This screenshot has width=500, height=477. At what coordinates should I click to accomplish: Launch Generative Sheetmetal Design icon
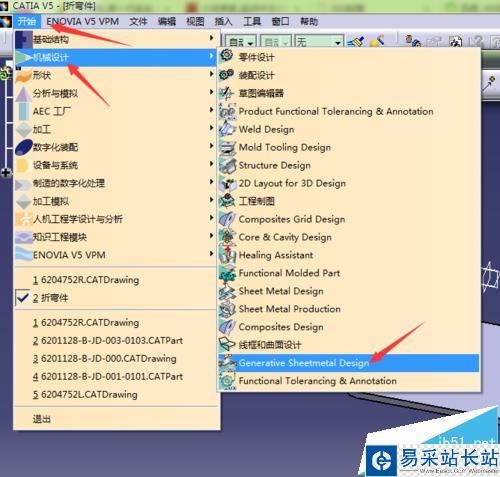[227, 362]
